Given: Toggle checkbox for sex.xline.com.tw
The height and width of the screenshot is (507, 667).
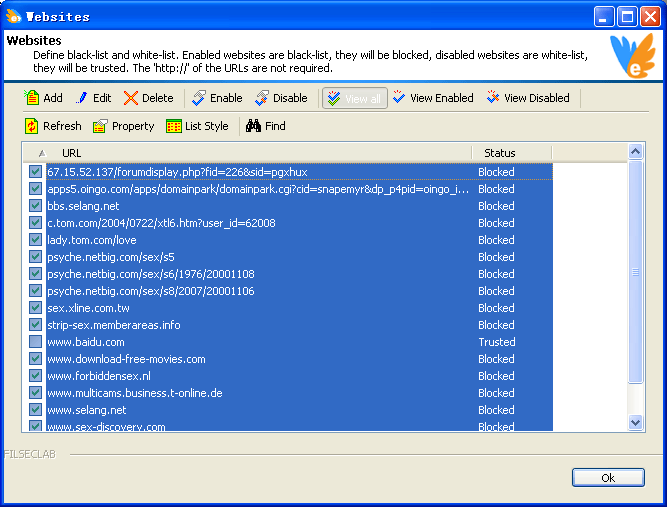Looking at the screenshot, I should tap(36, 308).
